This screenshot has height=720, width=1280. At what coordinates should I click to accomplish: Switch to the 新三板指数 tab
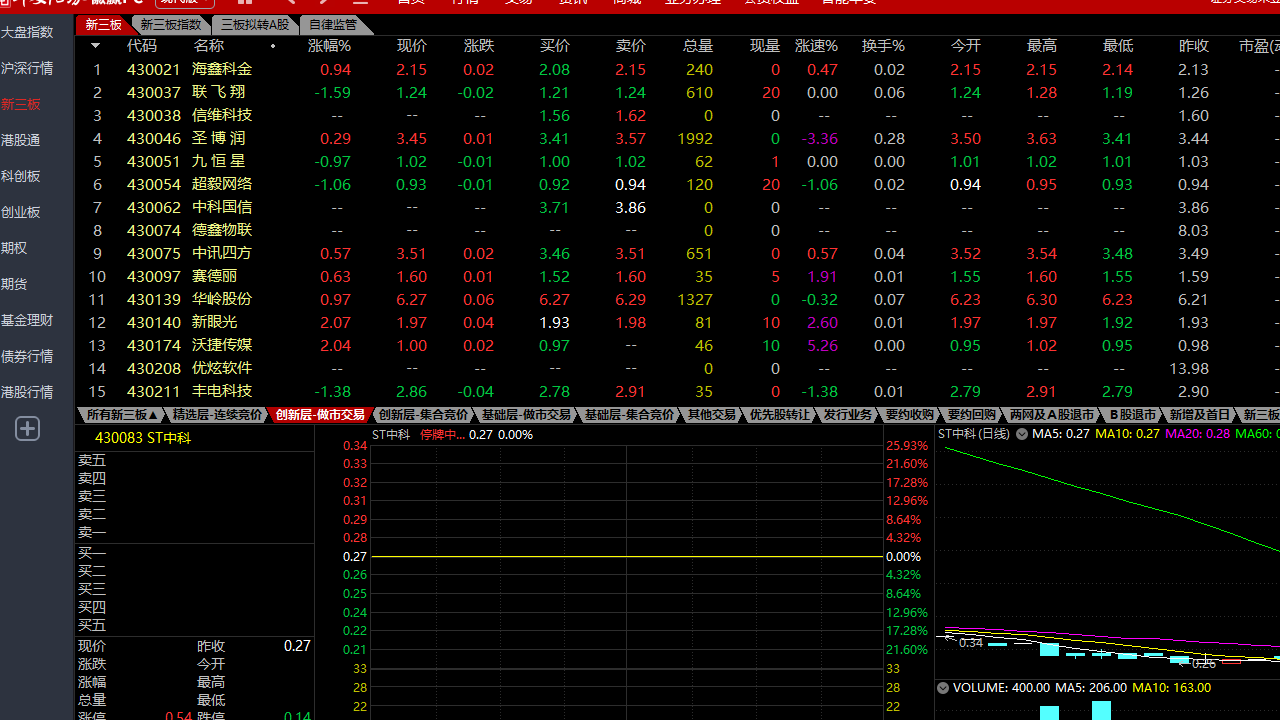[171, 25]
